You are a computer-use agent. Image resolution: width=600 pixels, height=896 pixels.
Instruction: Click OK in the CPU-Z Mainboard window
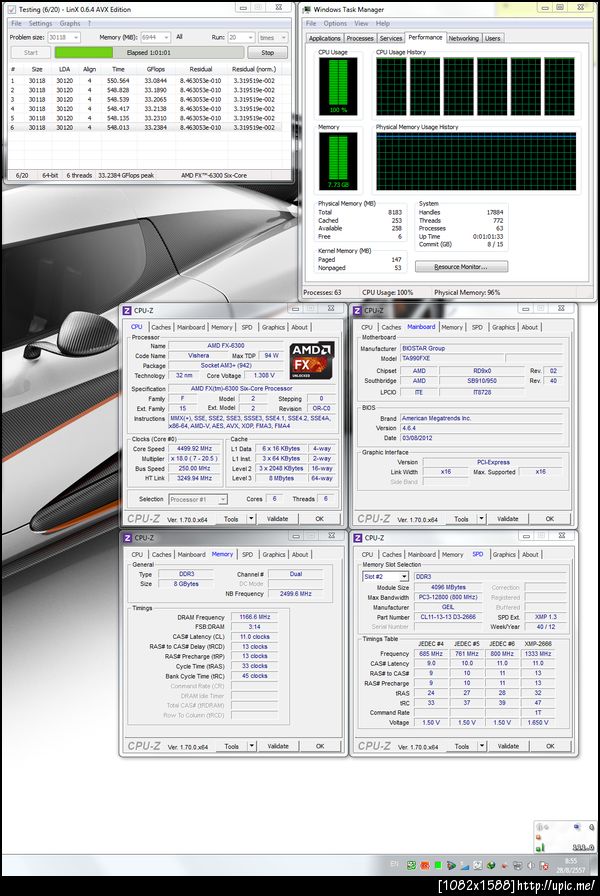(550, 519)
